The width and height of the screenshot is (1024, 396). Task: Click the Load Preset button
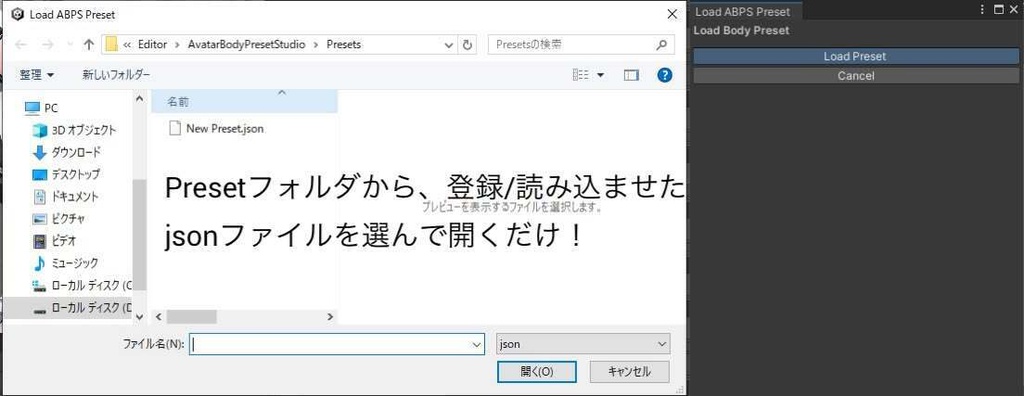pos(856,56)
